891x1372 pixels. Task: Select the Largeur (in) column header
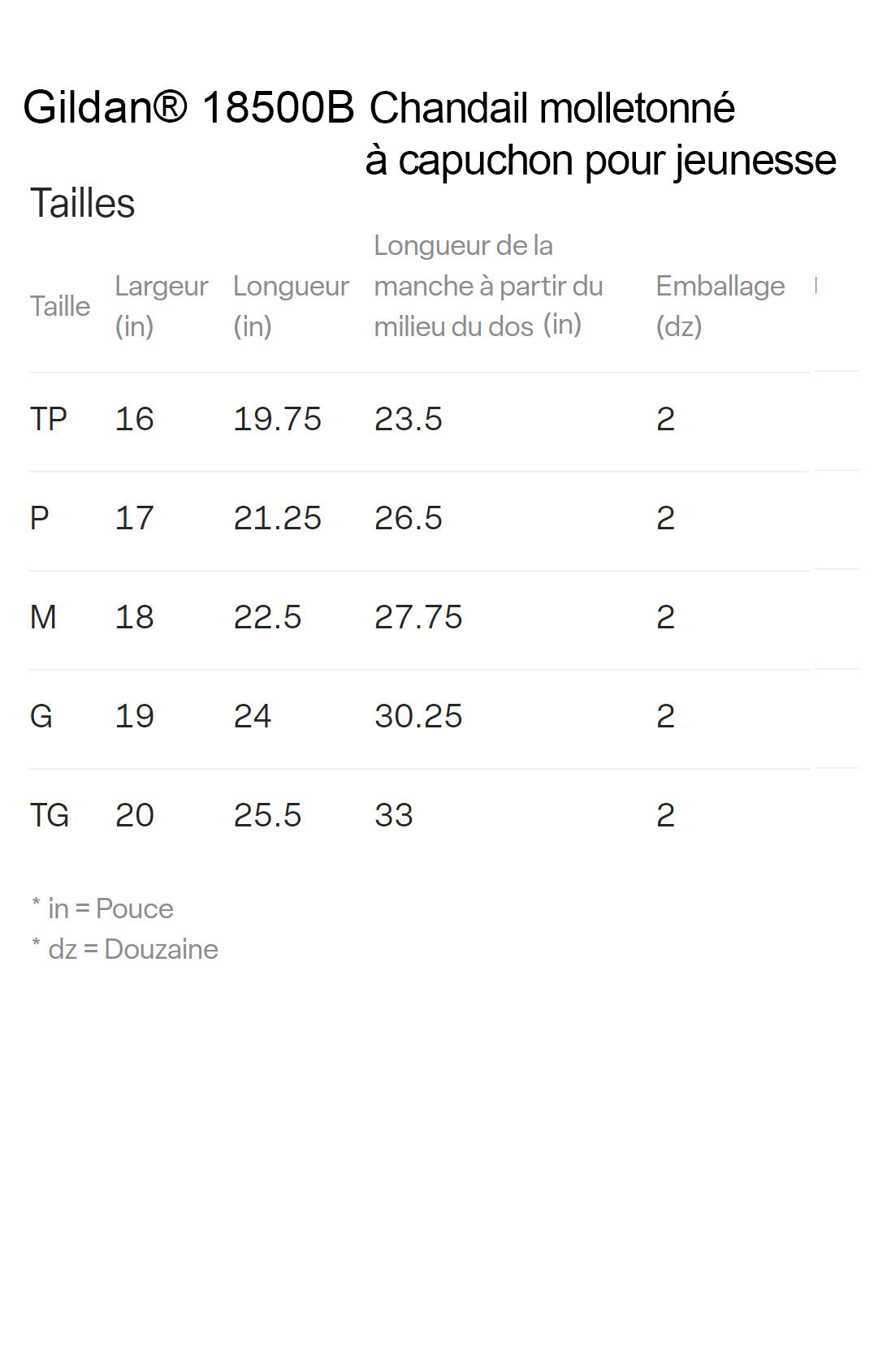click(x=161, y=305)
